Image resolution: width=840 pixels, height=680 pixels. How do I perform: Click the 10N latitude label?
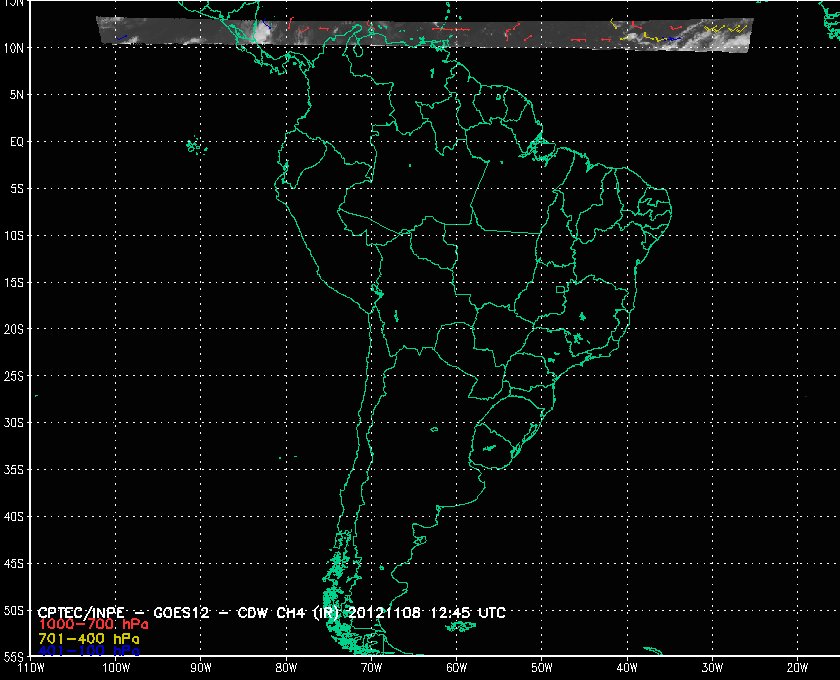tap(14, 48)
